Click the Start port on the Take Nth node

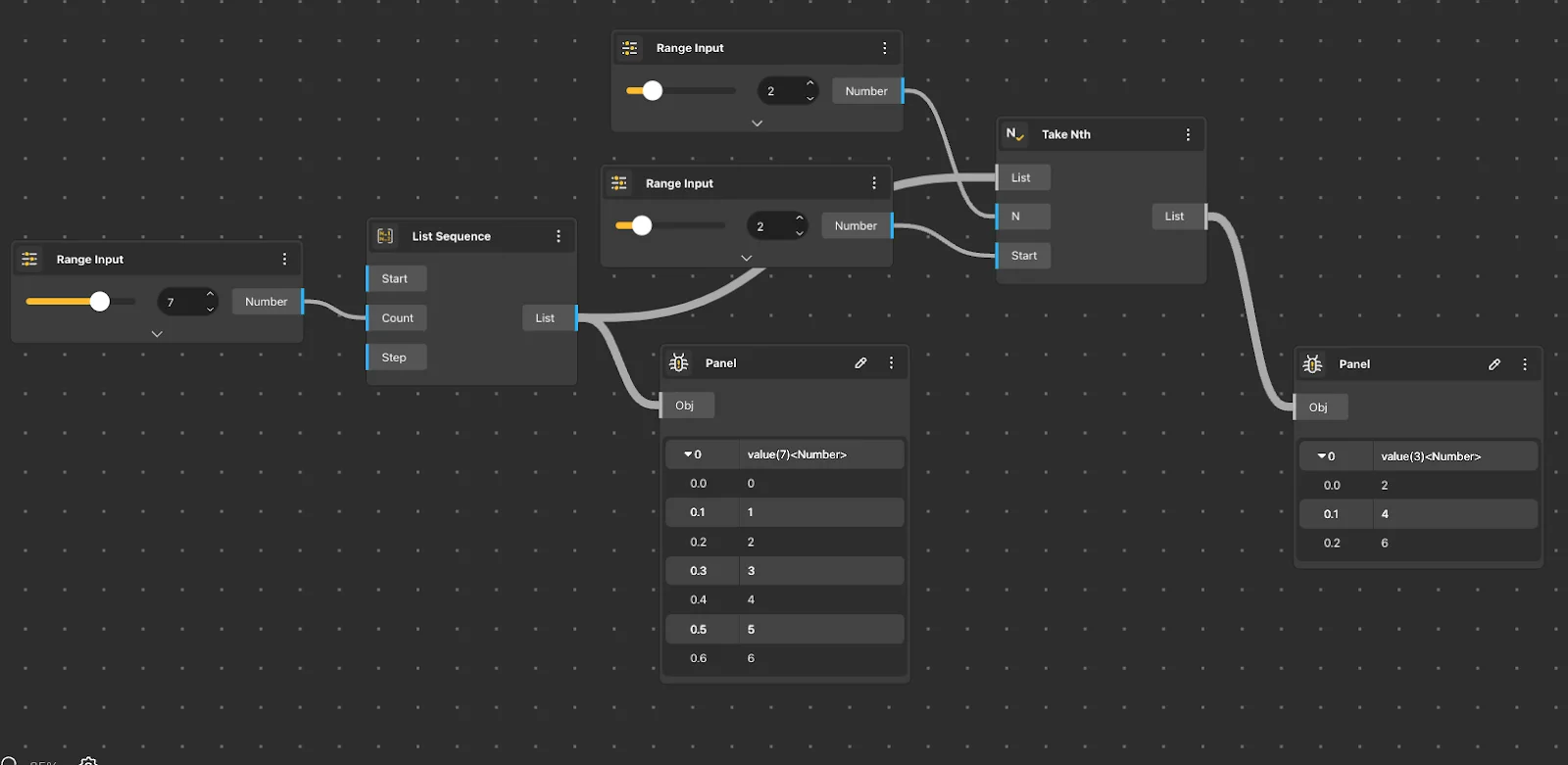pyautogui.click(x=1023, y=256)
